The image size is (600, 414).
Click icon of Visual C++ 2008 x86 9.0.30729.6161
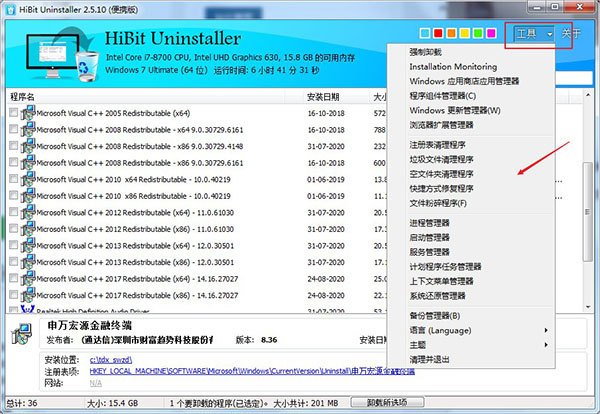point(28,162)
